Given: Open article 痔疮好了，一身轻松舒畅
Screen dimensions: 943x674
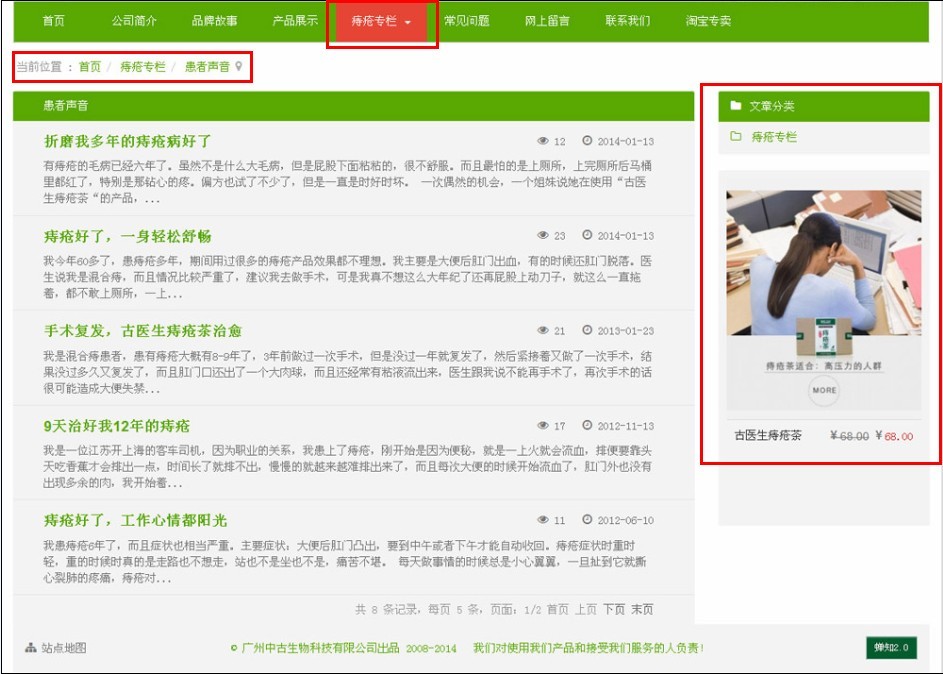Looking at the screenshot, I should tap(127, 236).
